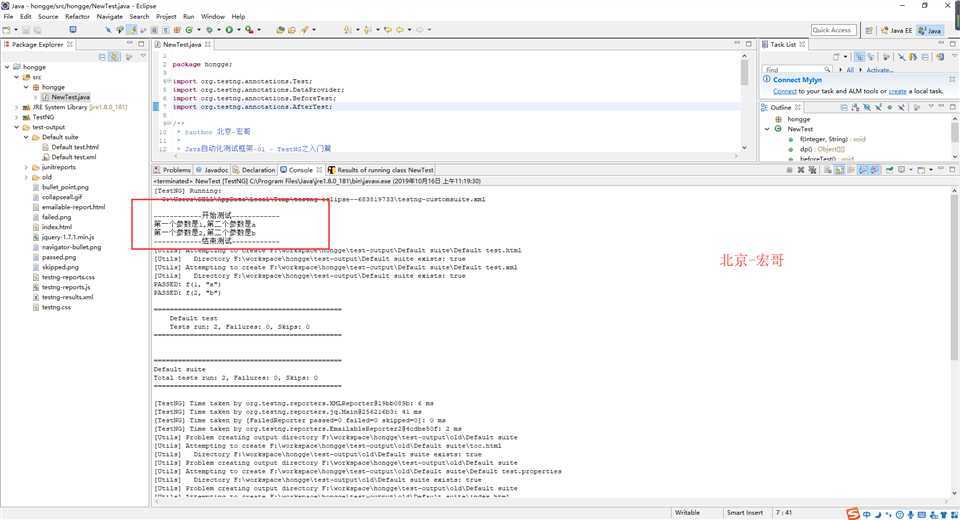The width and height of the screenshot is (960, 520).
Task: Click the Connect link in Connect Mylyn
Action: pos(784,91)
